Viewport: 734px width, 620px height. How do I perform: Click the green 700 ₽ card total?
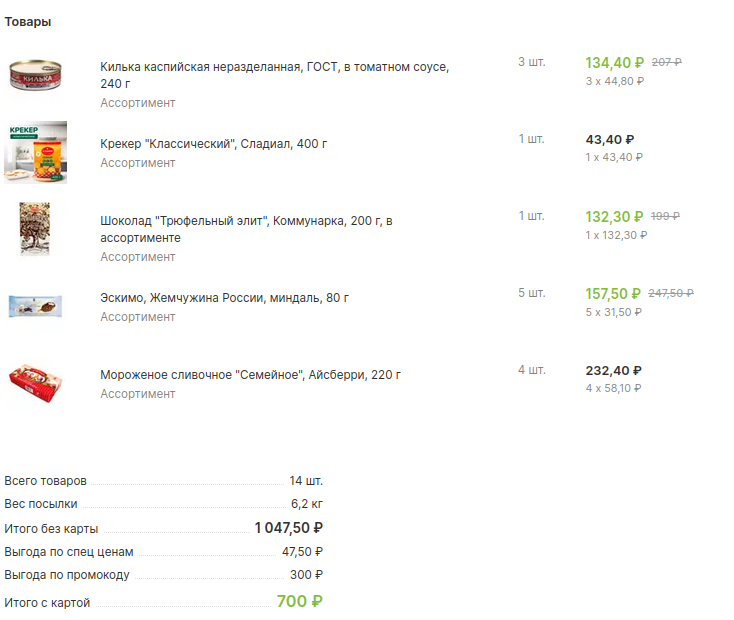point(299,602)
